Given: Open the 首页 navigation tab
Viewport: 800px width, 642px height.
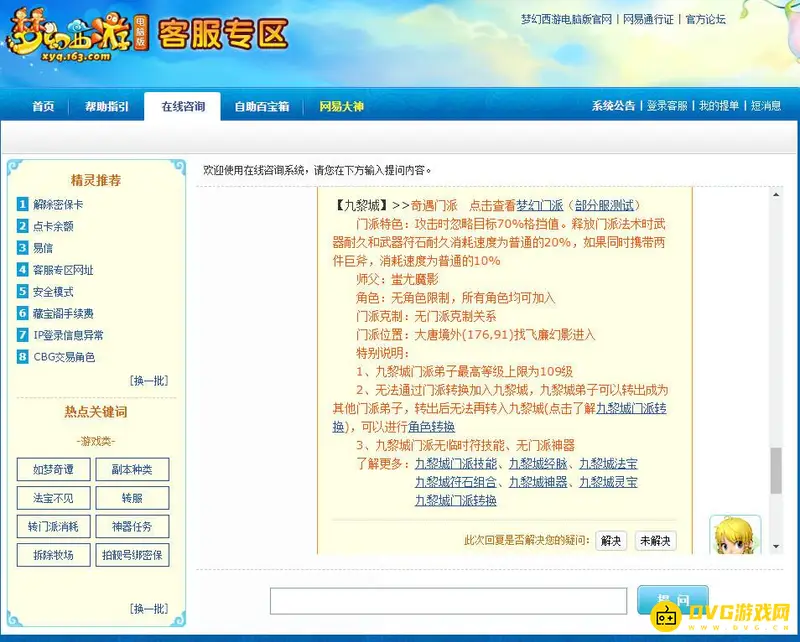Looking at the screenshot, I should pos(43,106).
